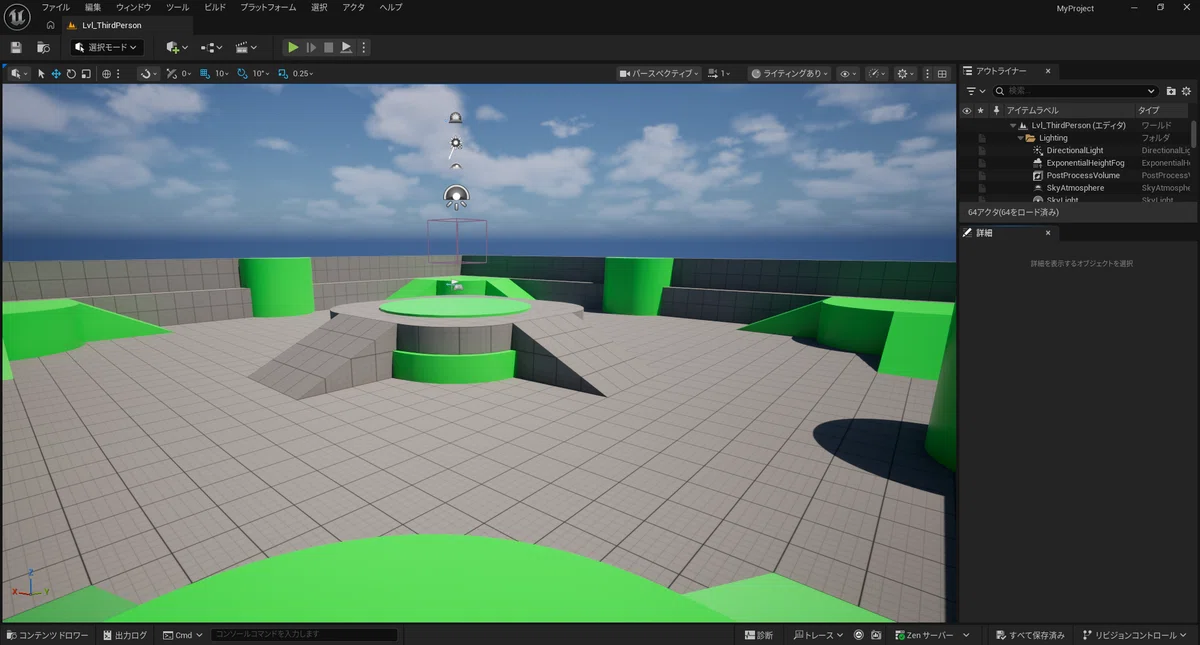Open the quick add actor cube icon
This screenshot has height=645, width=1200.
point(177,47)
